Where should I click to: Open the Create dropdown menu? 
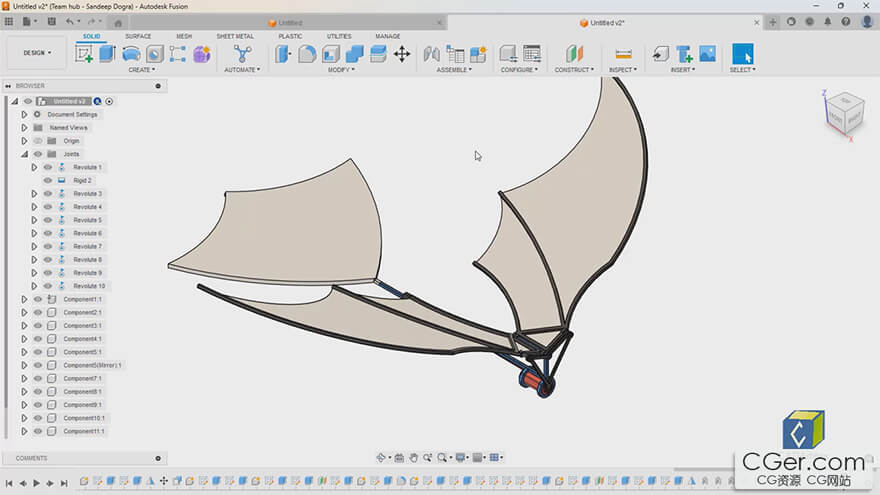pyautogui.click(x=141, y=70)
